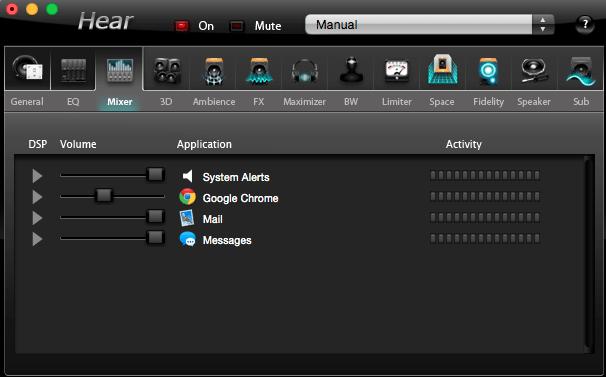Switch to the Ambience tab label
The width and height of the screenshot is (606, 377).
coord(214,102)
